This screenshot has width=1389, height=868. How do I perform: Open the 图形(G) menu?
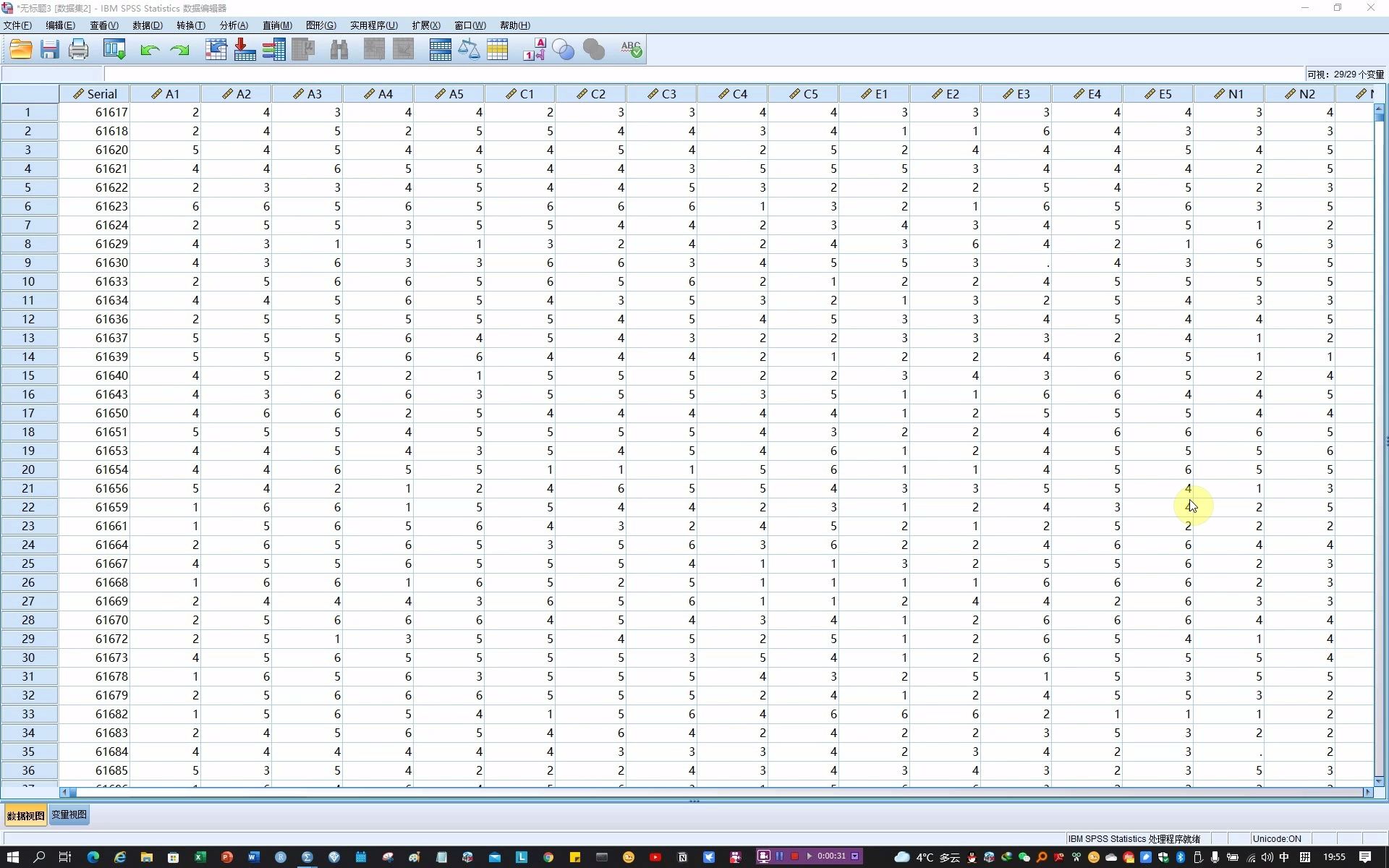coord(321,25)
